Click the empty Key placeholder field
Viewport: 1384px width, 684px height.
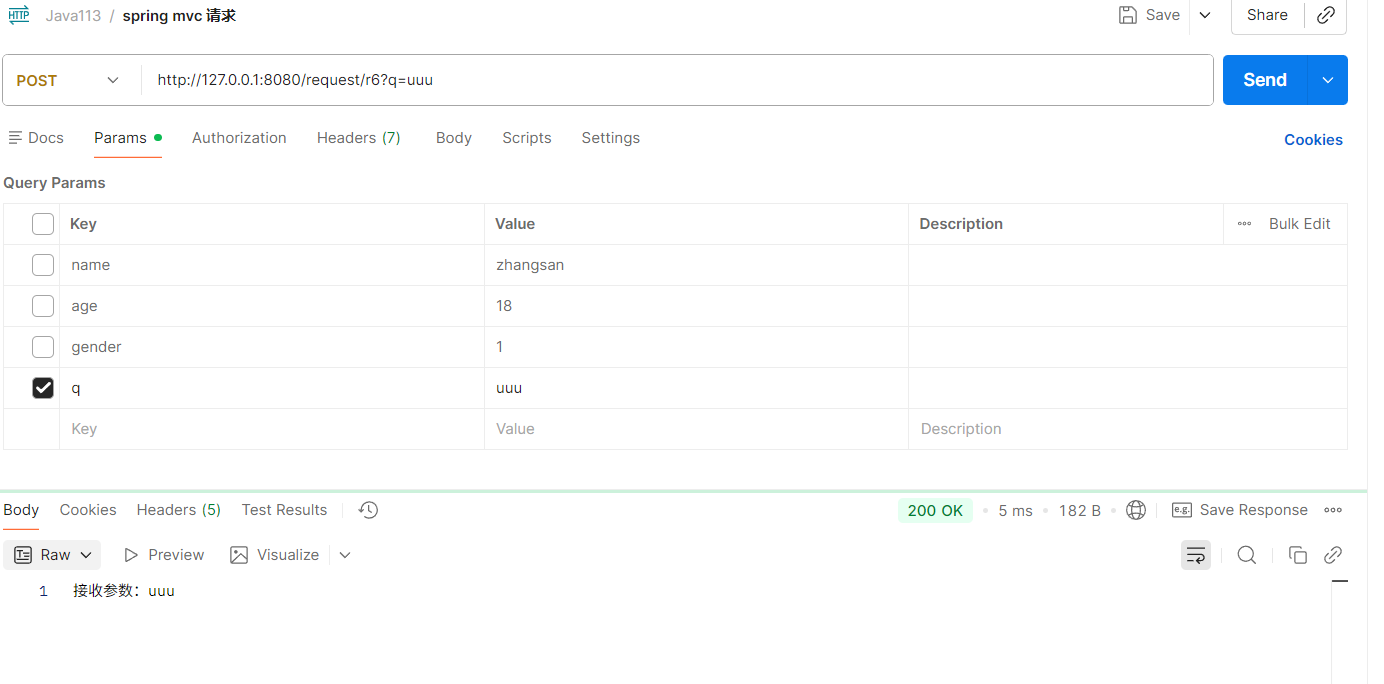(272, 429)
